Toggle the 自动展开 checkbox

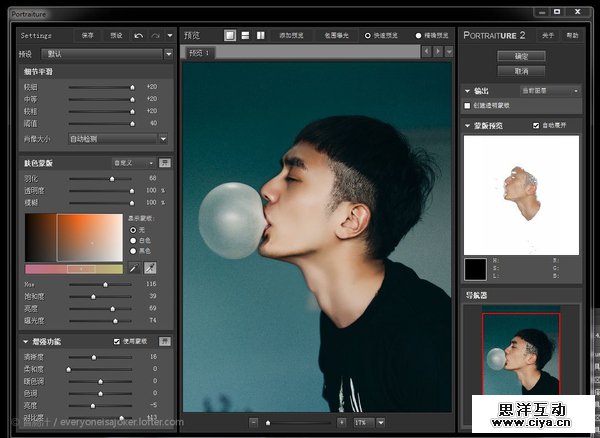[x=537, y=126]
